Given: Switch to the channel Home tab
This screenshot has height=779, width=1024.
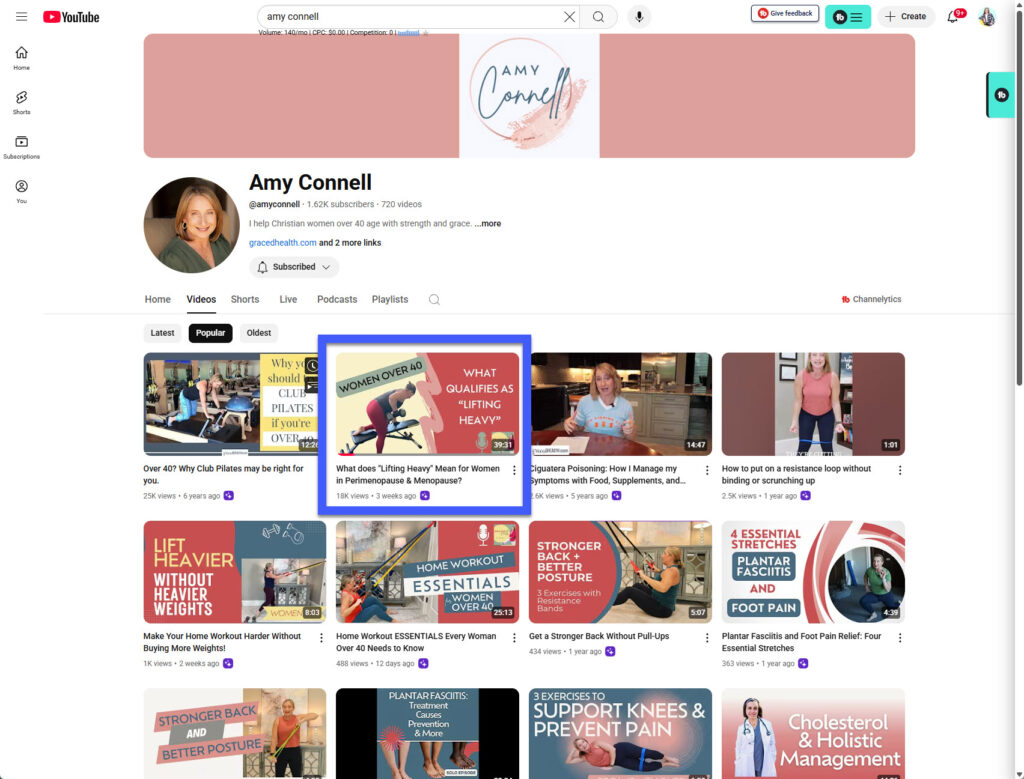Looking at the screenshot, I should point(157,299).
